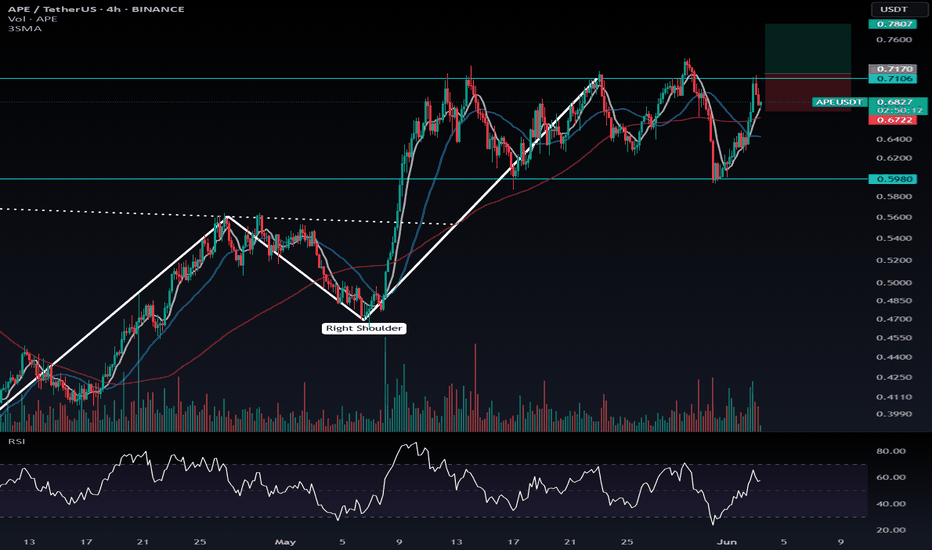Select the RSI pane legend label

point(16,441)
